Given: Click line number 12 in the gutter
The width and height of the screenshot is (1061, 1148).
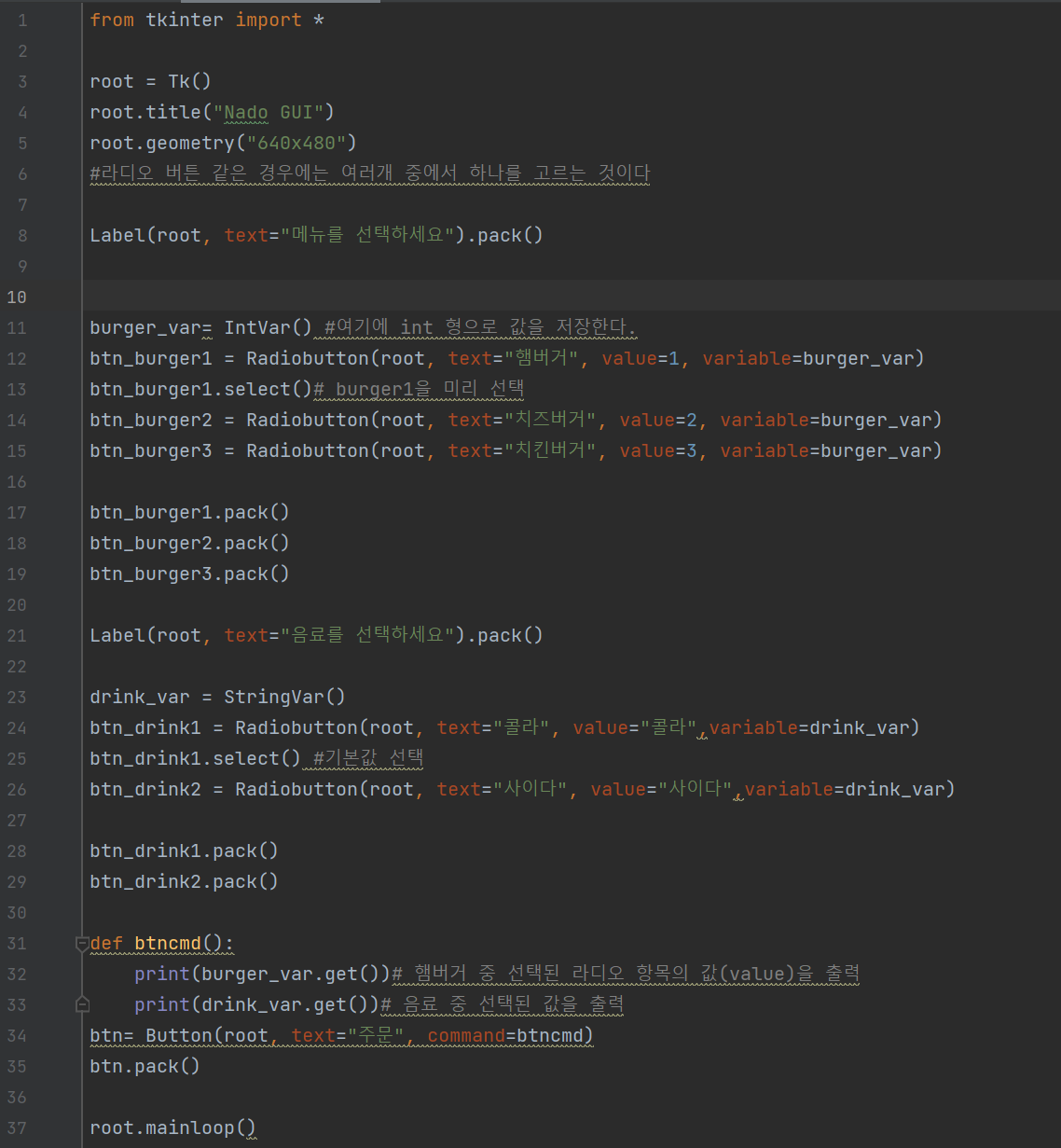Looking at the screenshot, I should [17, 359].
